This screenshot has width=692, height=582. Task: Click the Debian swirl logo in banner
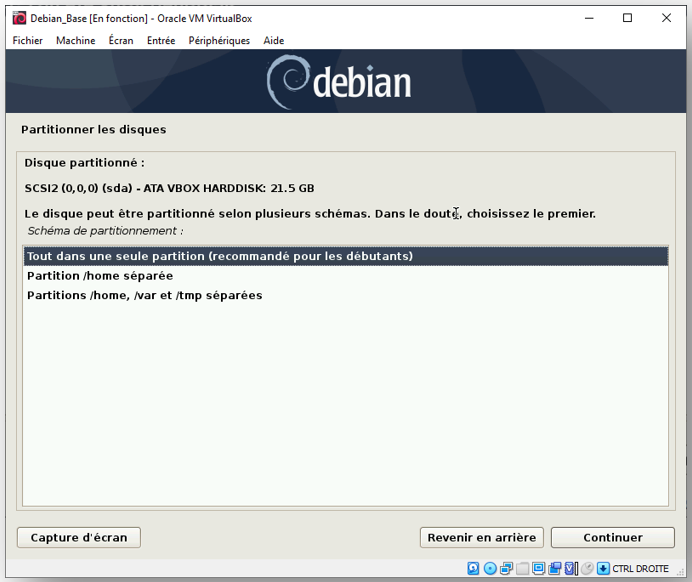point(288,82)
